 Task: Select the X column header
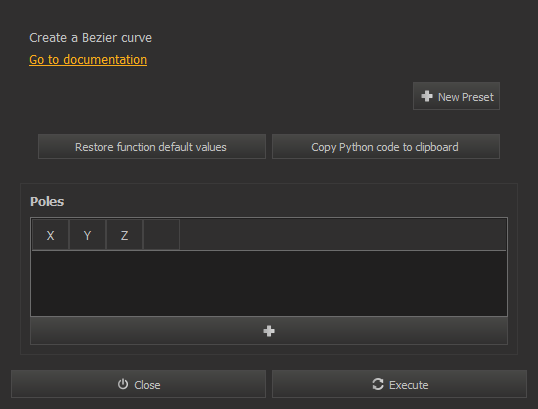pos(50,235)
